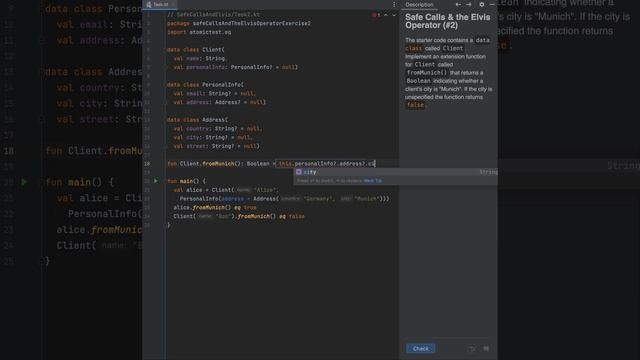The width and height of the screenshot is (640, 360).
Task: Open the editor tabs options menu
Action: pos(394,4)
